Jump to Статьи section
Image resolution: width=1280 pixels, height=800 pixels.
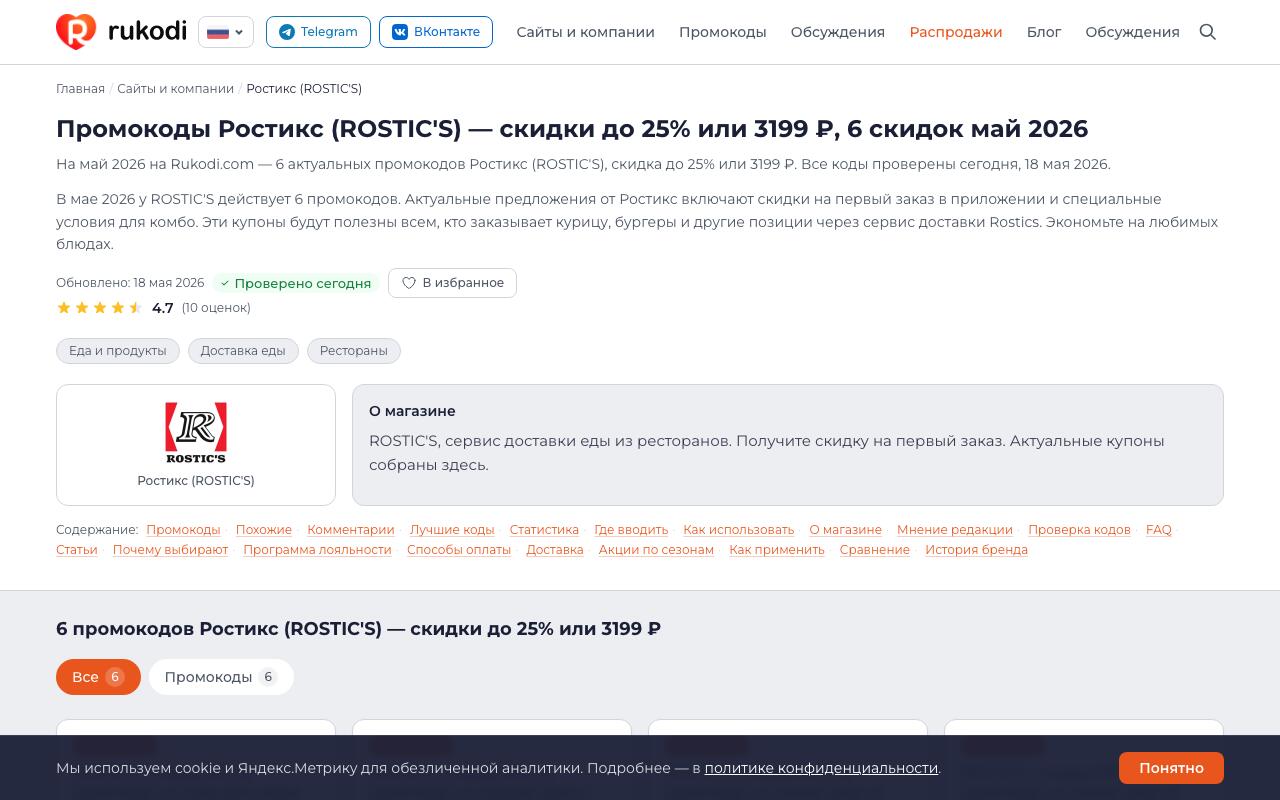77,550
